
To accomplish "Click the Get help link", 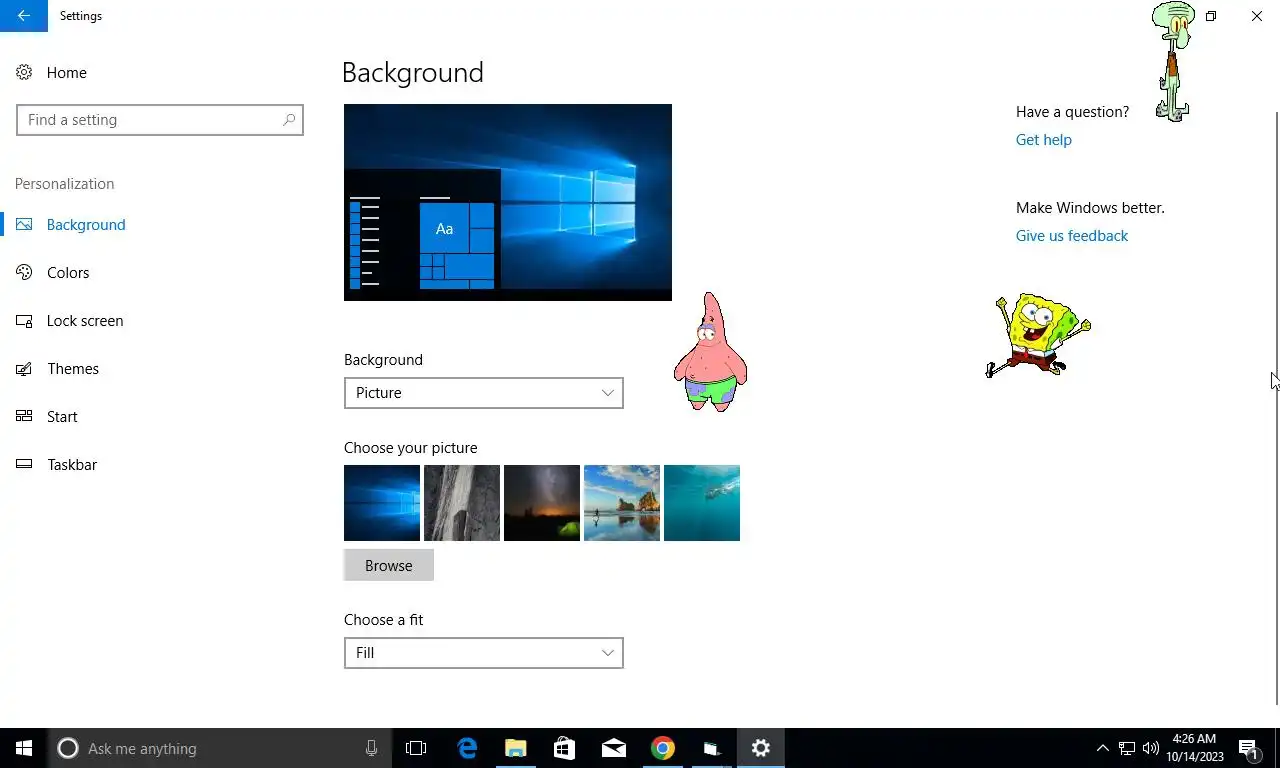I will coord(1044,140).
